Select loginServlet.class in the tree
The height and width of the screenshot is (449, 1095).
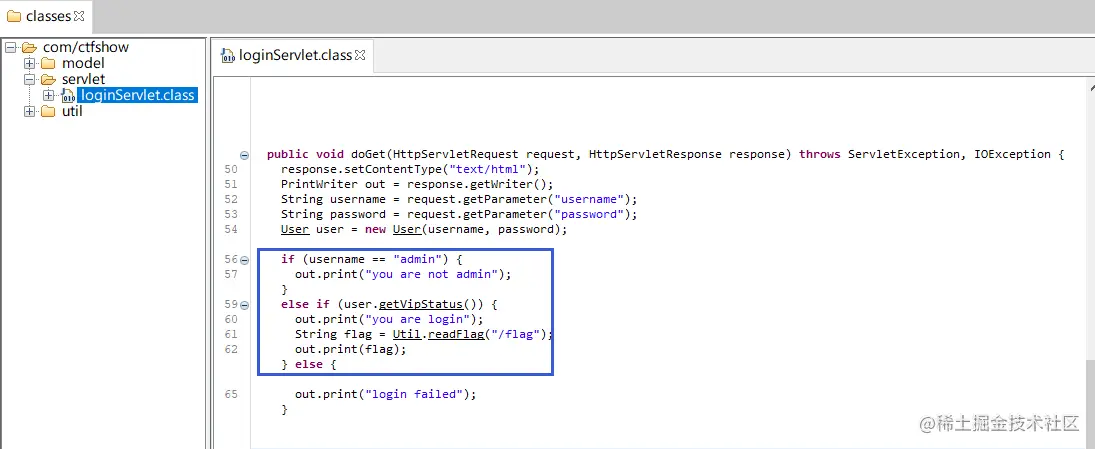[x=138, y=95]
